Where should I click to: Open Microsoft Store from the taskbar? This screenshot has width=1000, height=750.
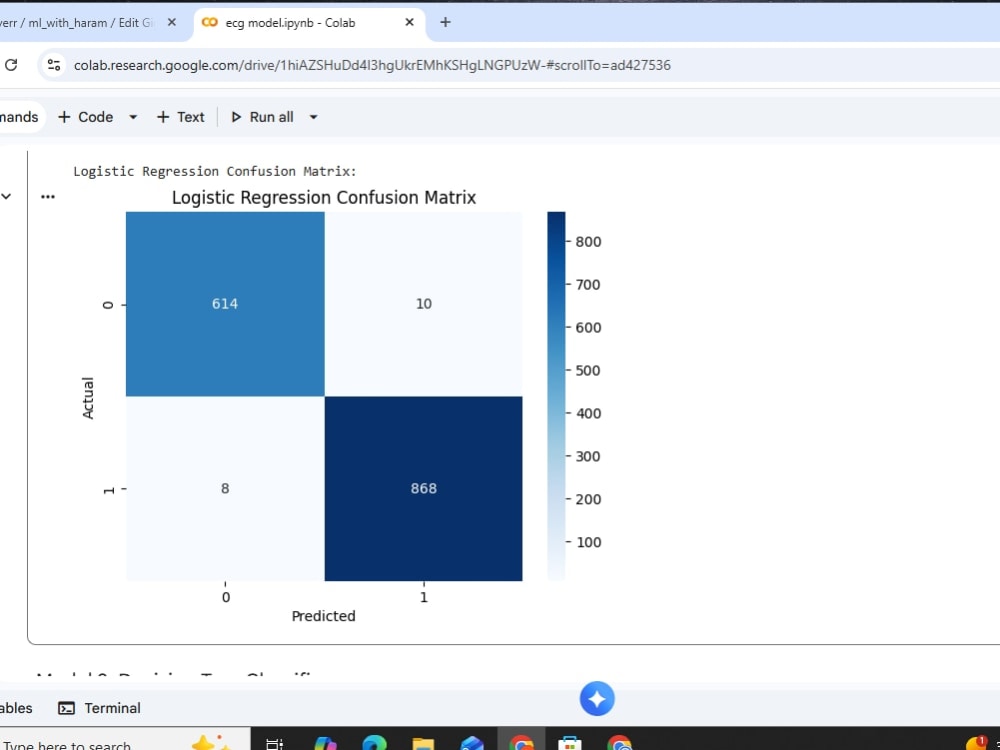click(x=570, y=744)
